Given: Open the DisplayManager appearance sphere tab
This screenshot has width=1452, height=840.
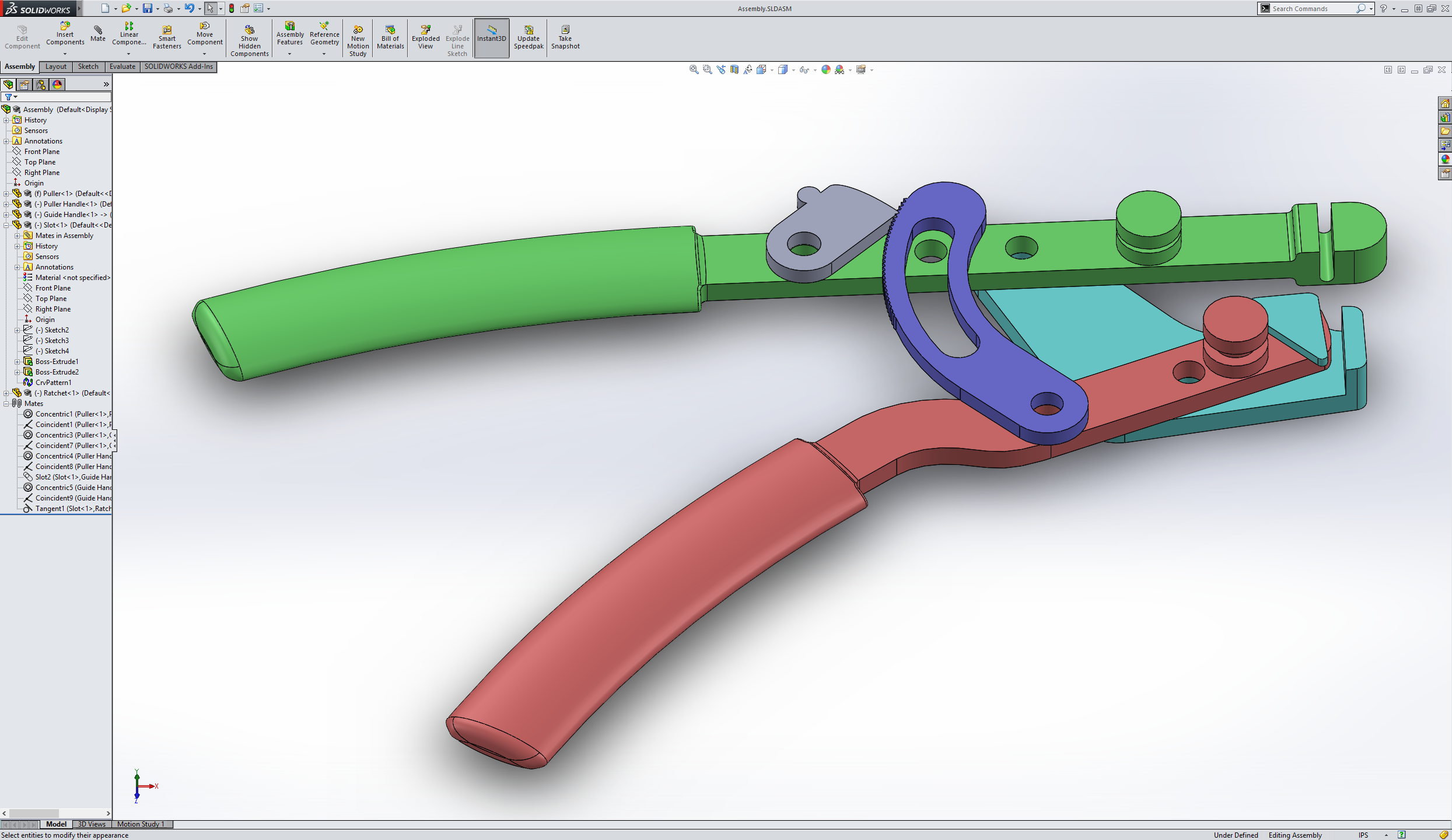Looking at the screenshot, I should click(57, 85).
